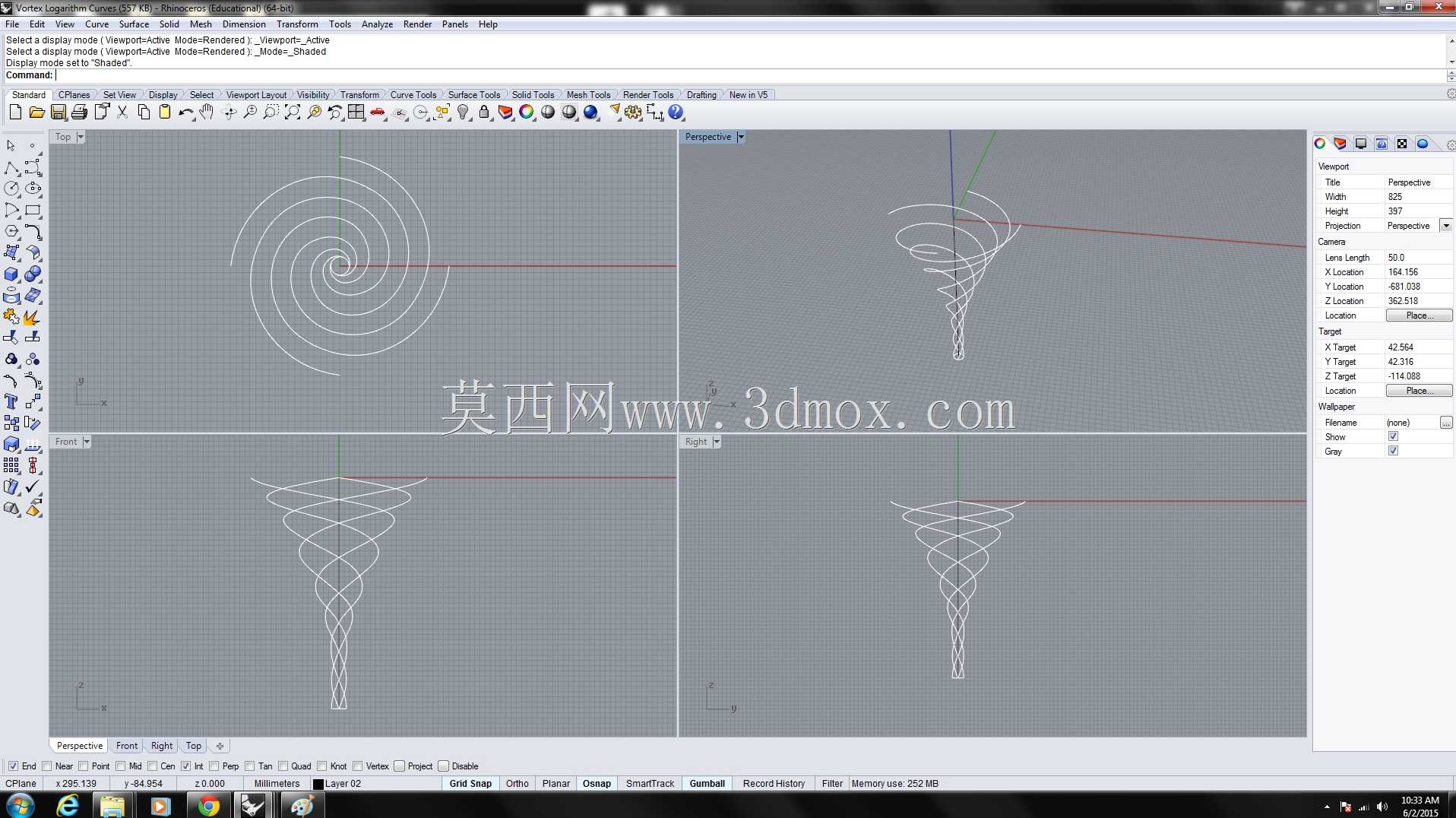The image size is (1456, 818).
Task: Enable the Near osnap checkbox
Action: click(x=47, y=766)
